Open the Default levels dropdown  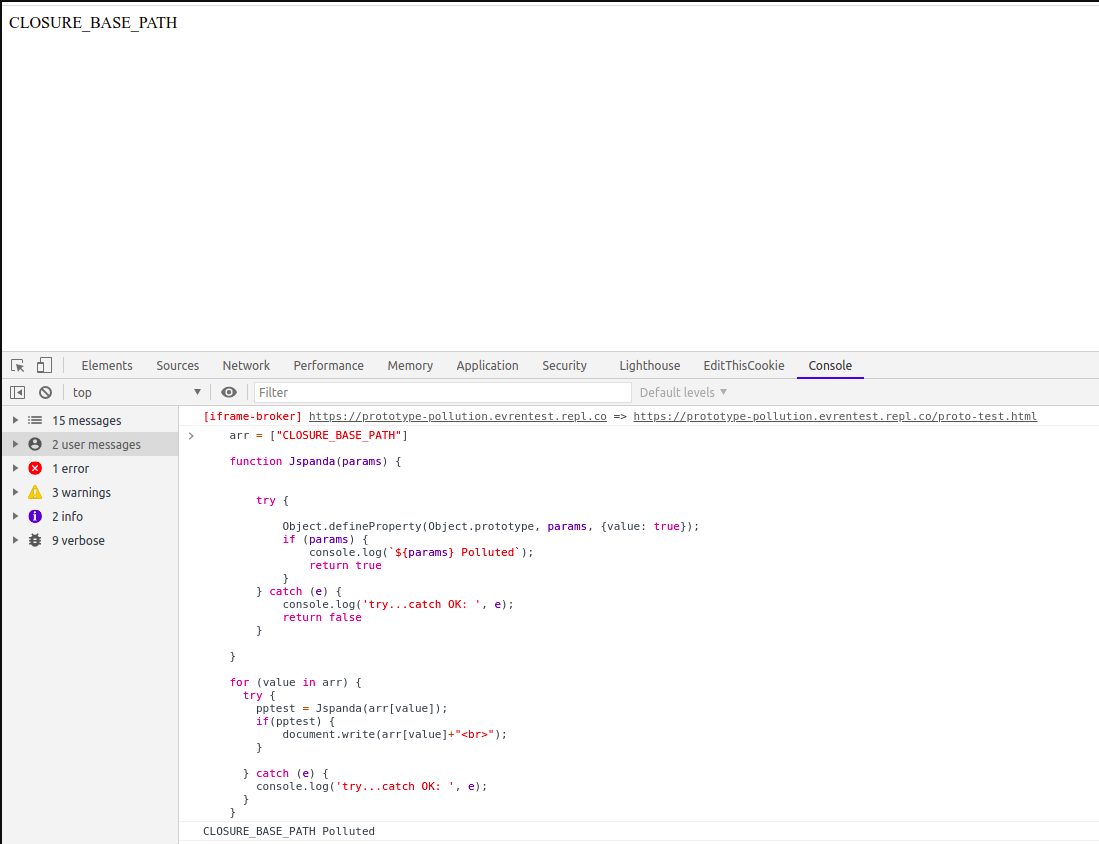coord(683,393)
